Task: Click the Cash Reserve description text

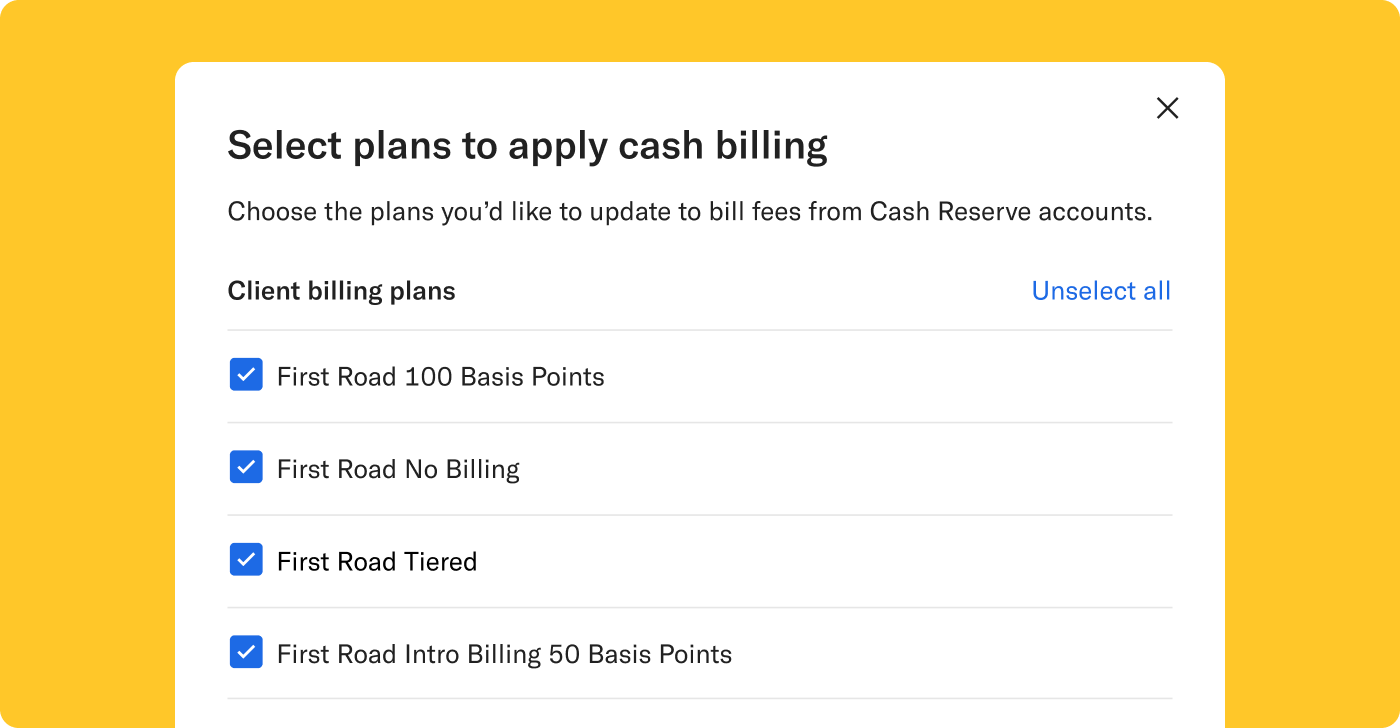Action: (x=690, y=211)
